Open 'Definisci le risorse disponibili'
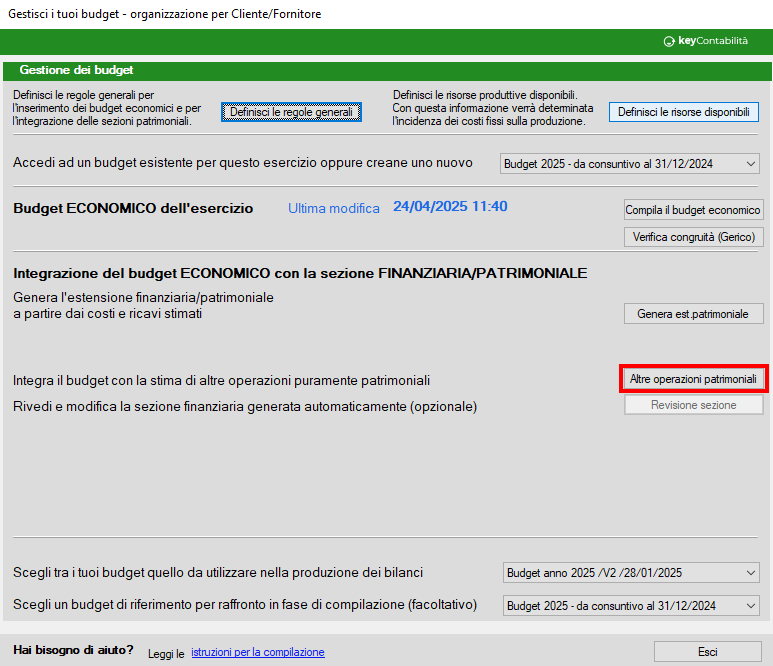 tap(684, 112)
